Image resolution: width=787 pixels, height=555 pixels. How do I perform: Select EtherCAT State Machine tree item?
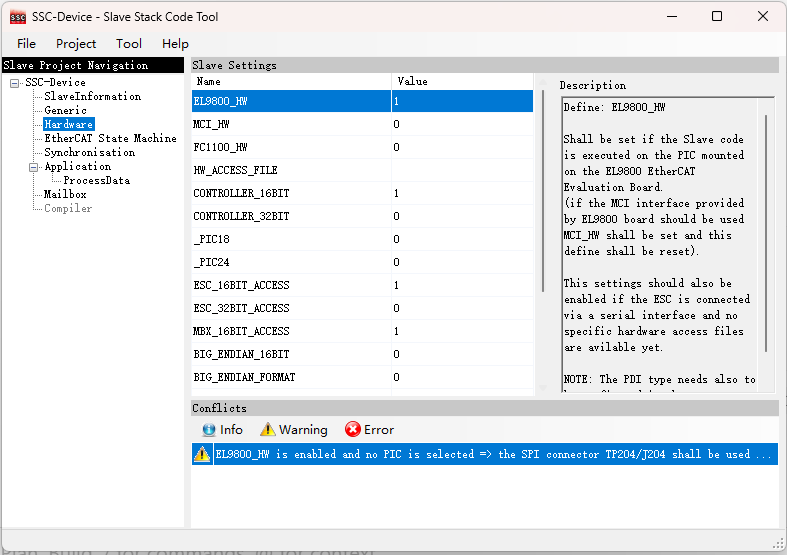click(x=110, y=138)
